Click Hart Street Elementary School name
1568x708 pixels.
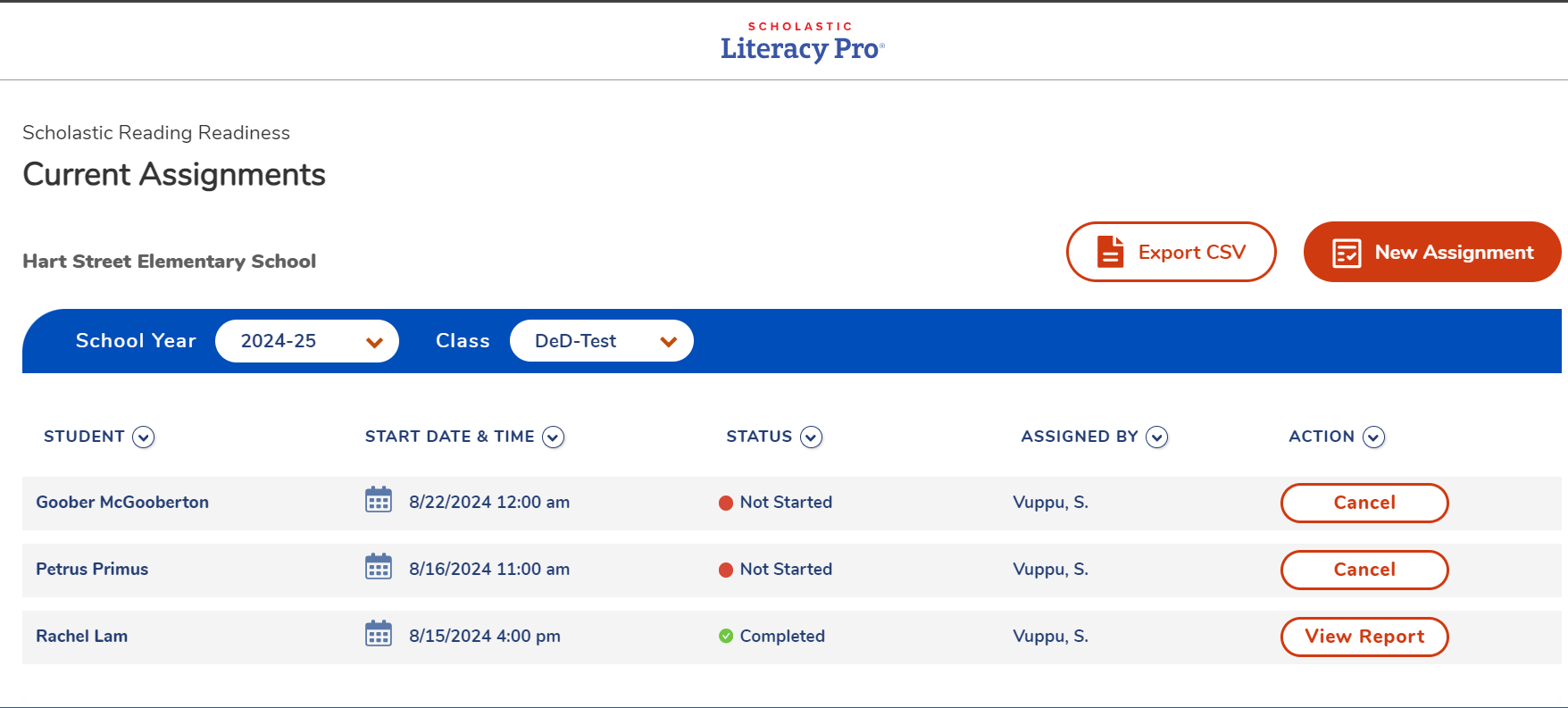(x=170, y=261)
